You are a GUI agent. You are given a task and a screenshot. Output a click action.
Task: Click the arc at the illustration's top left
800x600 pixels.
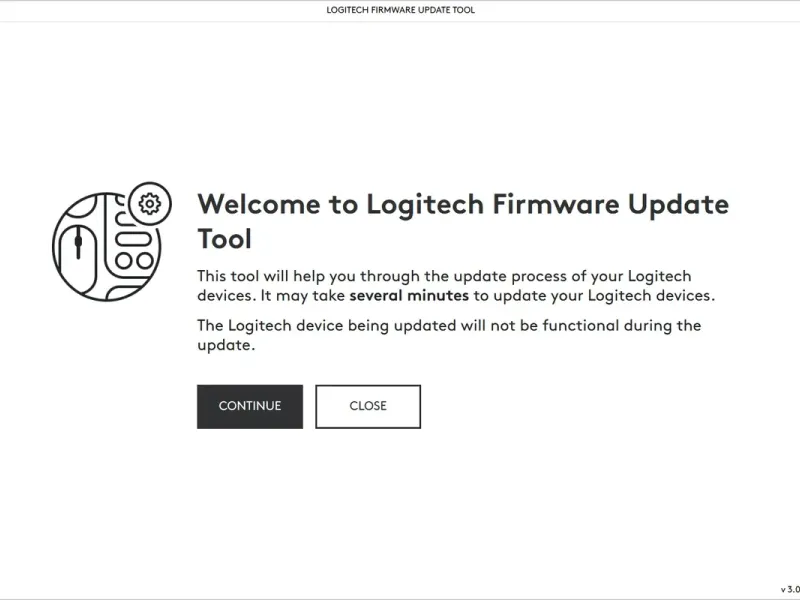coord(82,209)
